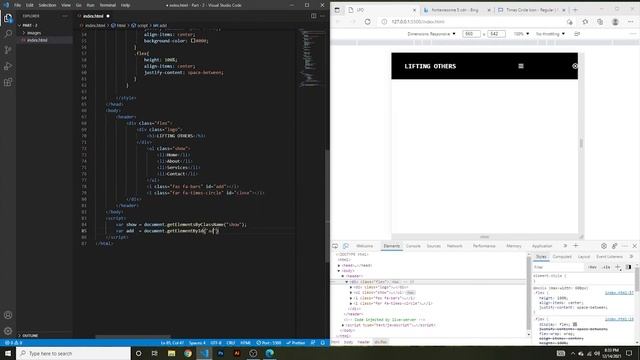Click the Filter field in Styles pane
This screenshot has width=640, height=360.
559,267
